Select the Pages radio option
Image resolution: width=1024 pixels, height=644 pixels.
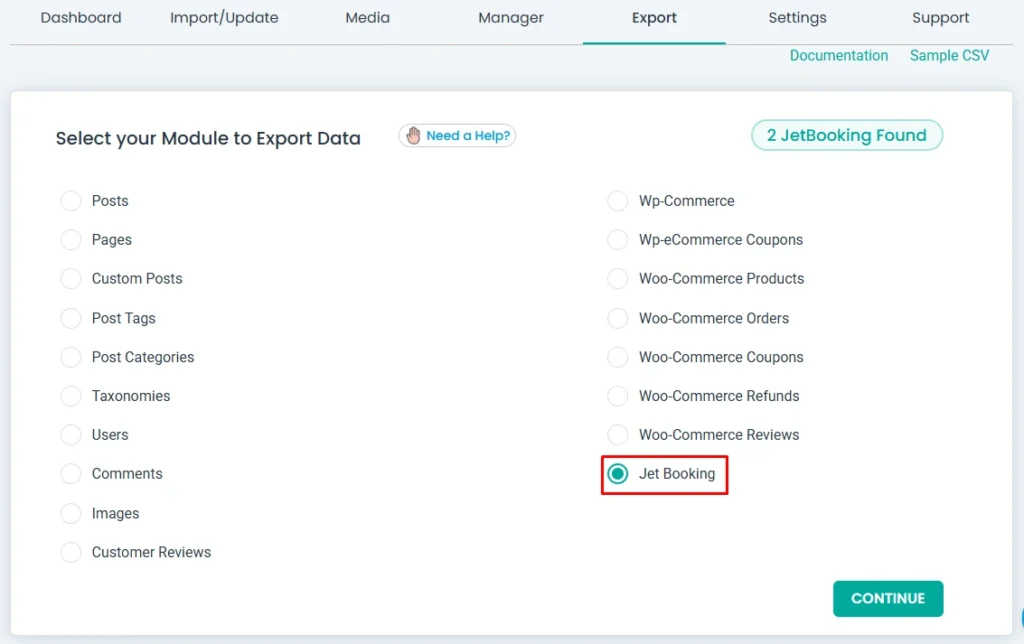pos(71,240)
